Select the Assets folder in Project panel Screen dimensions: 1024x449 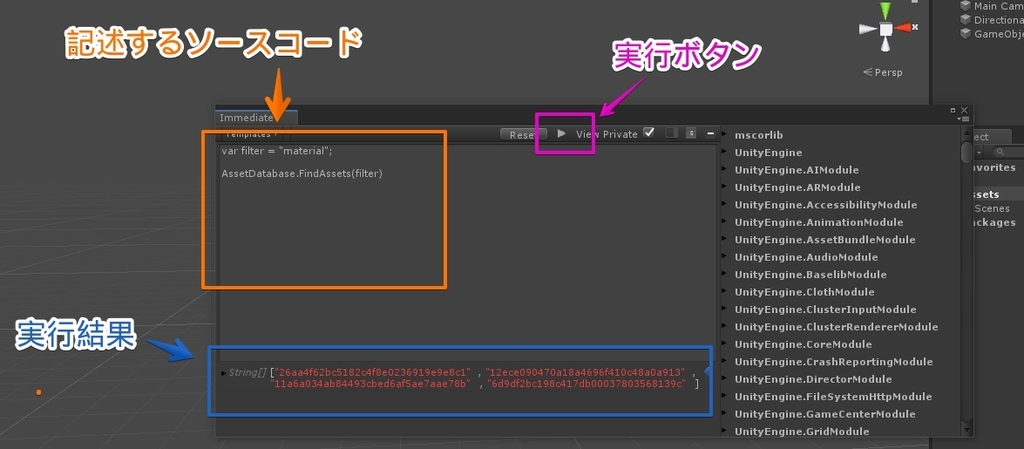click(x=985, y=194)
